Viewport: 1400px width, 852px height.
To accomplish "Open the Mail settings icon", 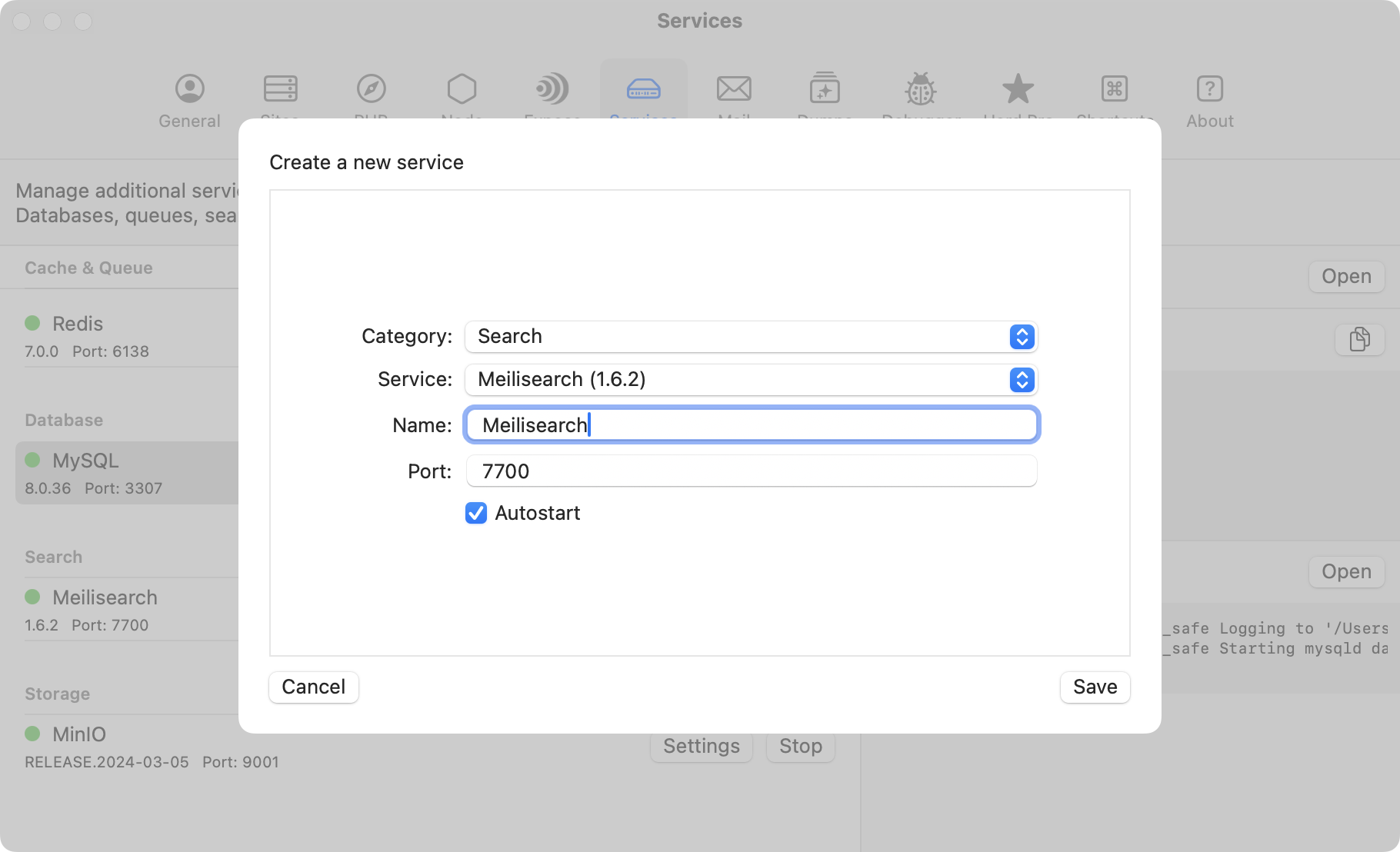I will (735, 88).
